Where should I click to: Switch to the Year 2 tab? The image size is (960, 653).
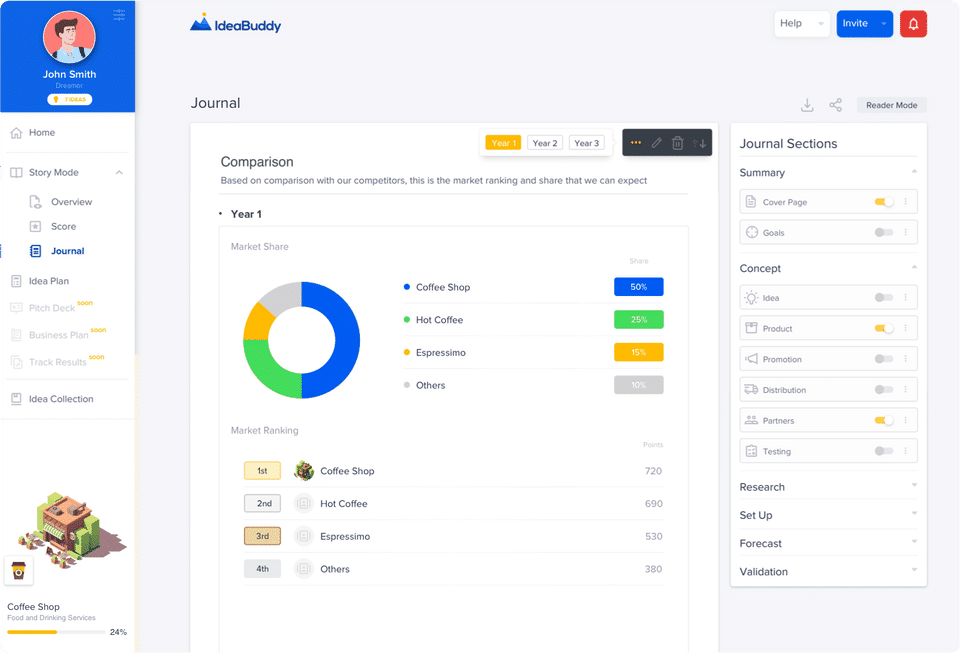pos(544,143)
